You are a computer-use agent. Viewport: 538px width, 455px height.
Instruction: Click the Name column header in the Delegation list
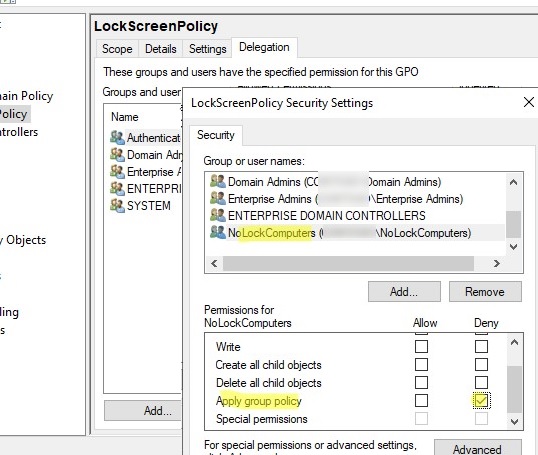tap(125, 117)
